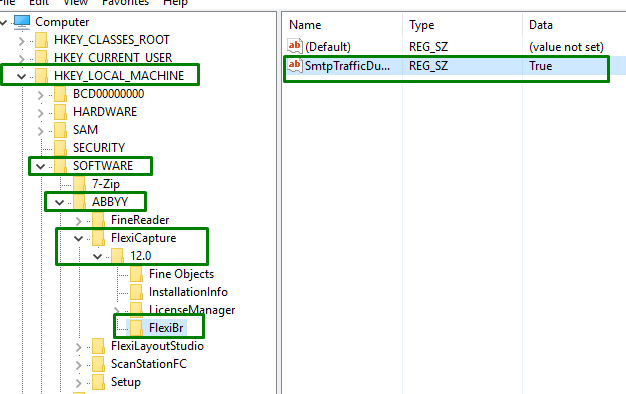626x394 pixels.
Task: Select the Computer tree label
Action: [62, 22]
